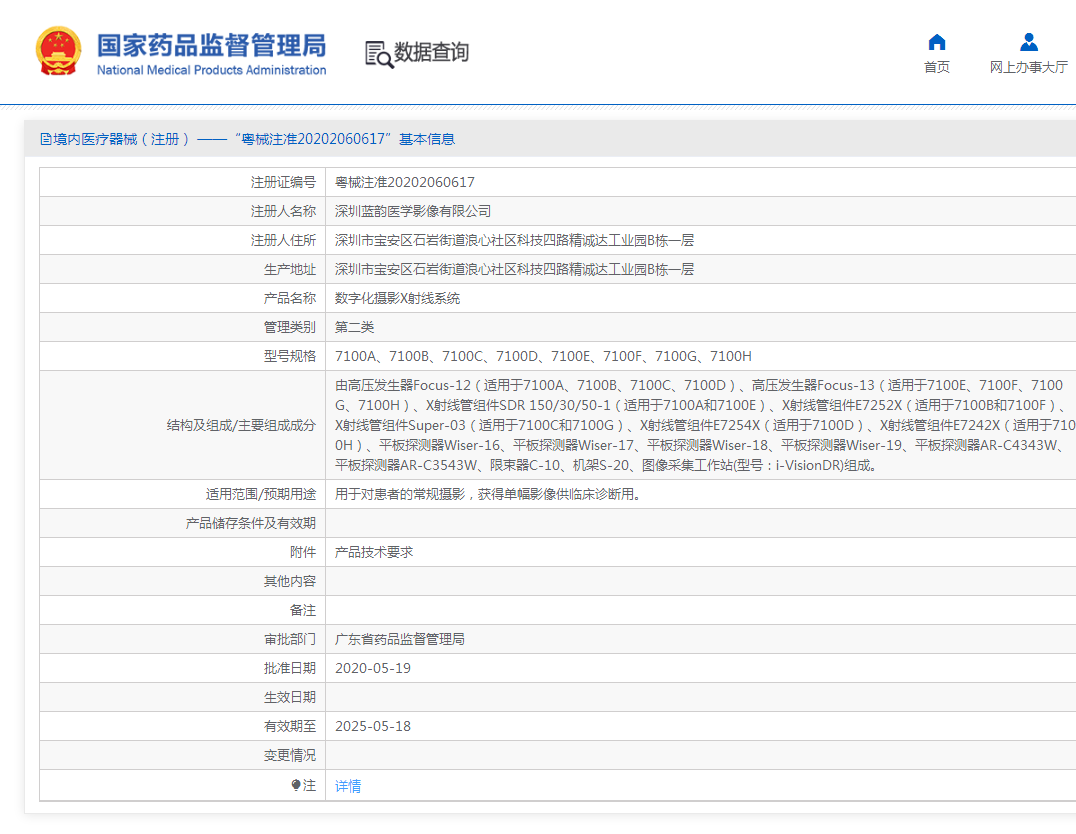The image size is (1076, 834).
Task: Click the 生产地址 row label
Action: (290, 269)
